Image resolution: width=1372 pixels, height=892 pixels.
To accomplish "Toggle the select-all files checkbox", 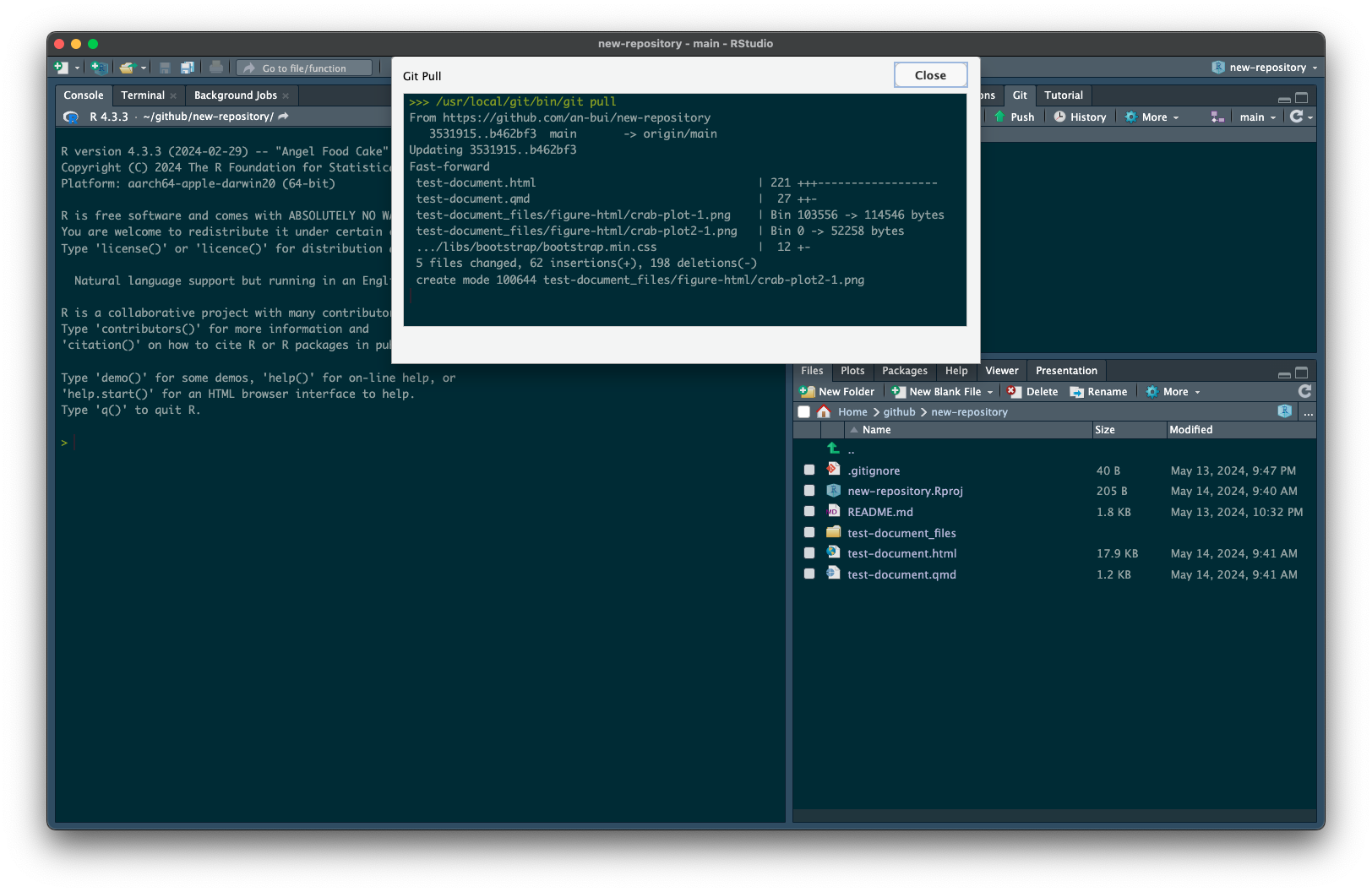I will pyautogui.click(x=804, y=412).
